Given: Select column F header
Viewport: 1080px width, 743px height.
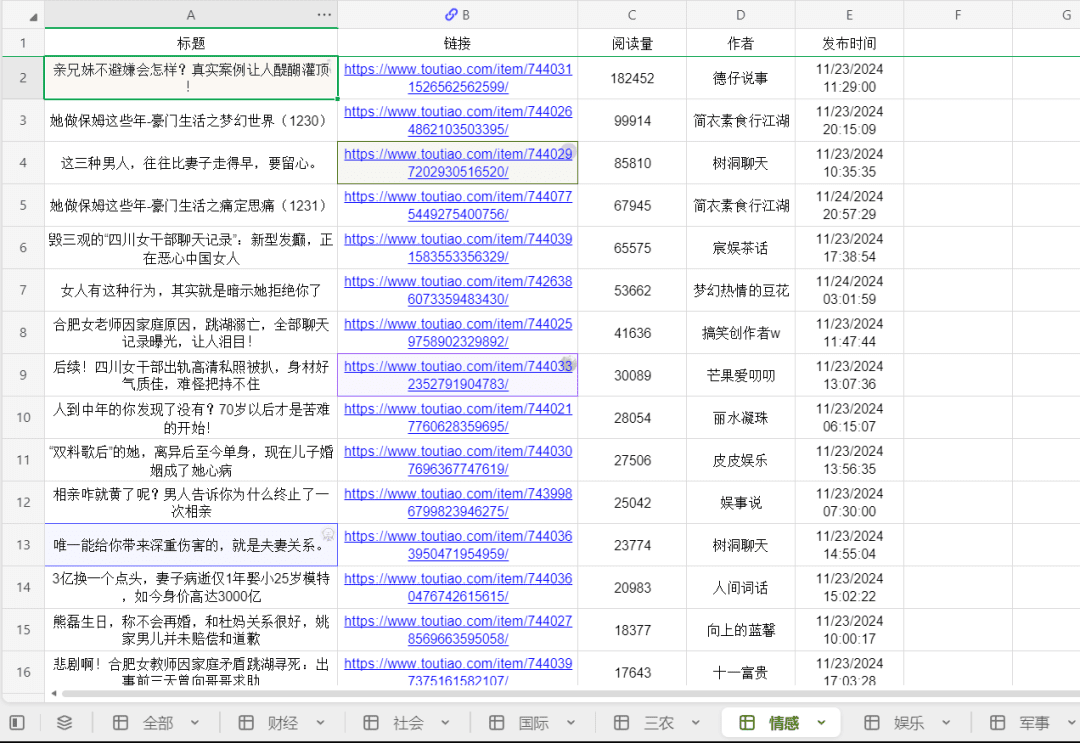Looking at the screenshot, I should [958, 14].
